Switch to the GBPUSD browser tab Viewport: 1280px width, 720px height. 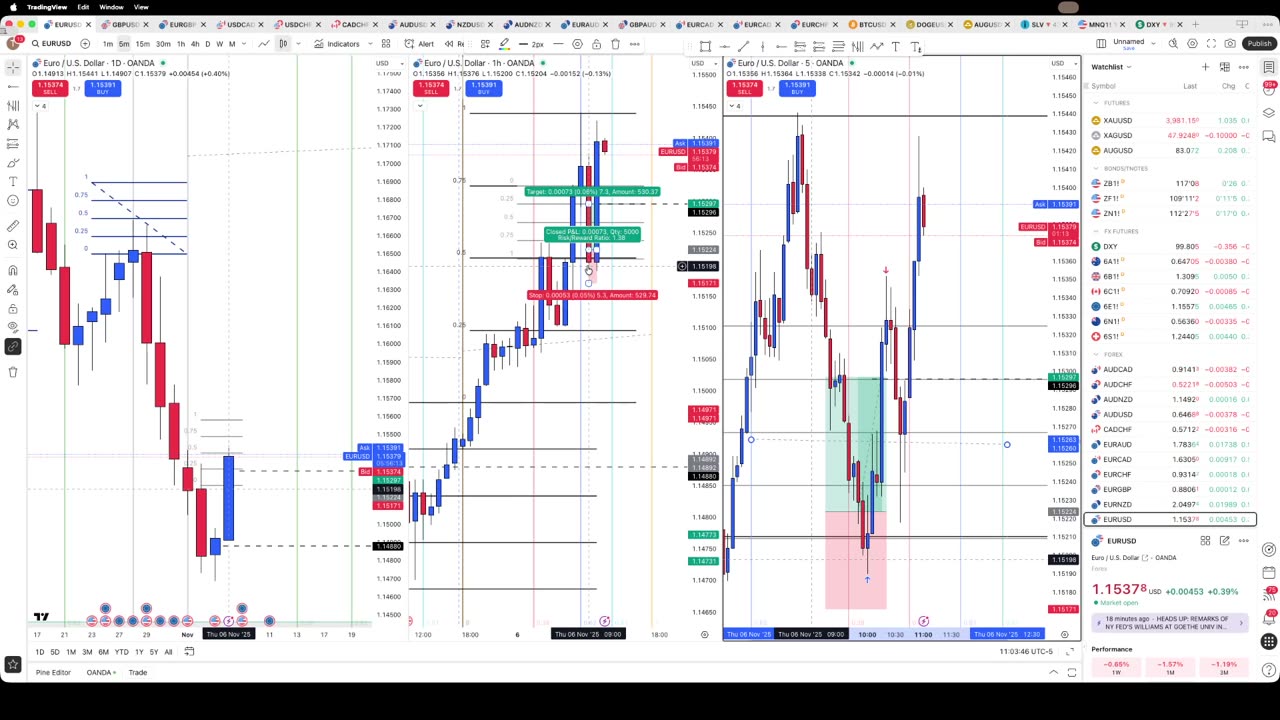click(x=127, y=24)
